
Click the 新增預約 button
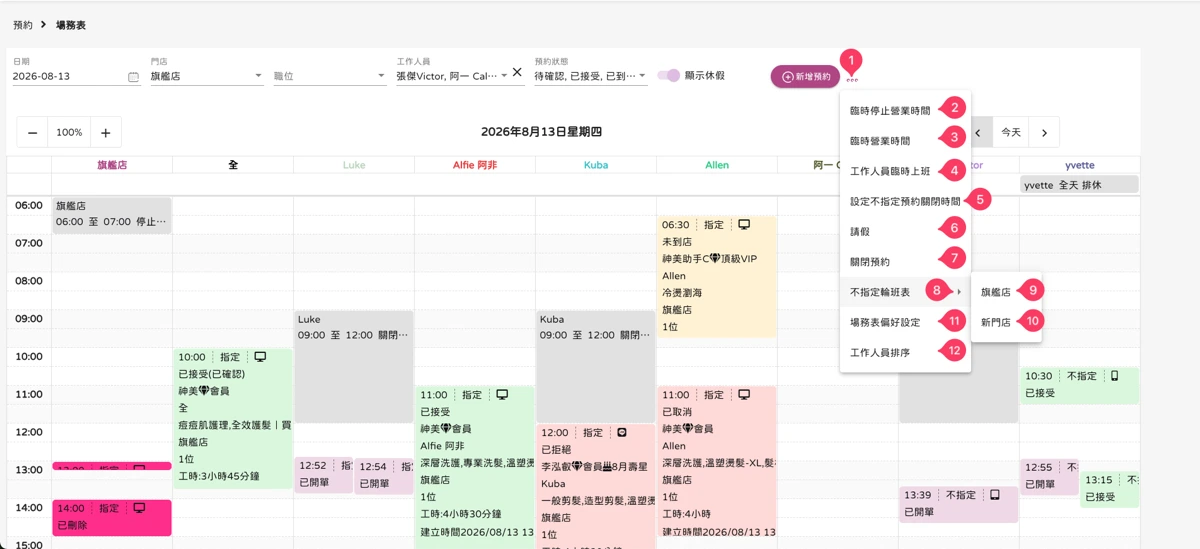click(x=805, y=76)
